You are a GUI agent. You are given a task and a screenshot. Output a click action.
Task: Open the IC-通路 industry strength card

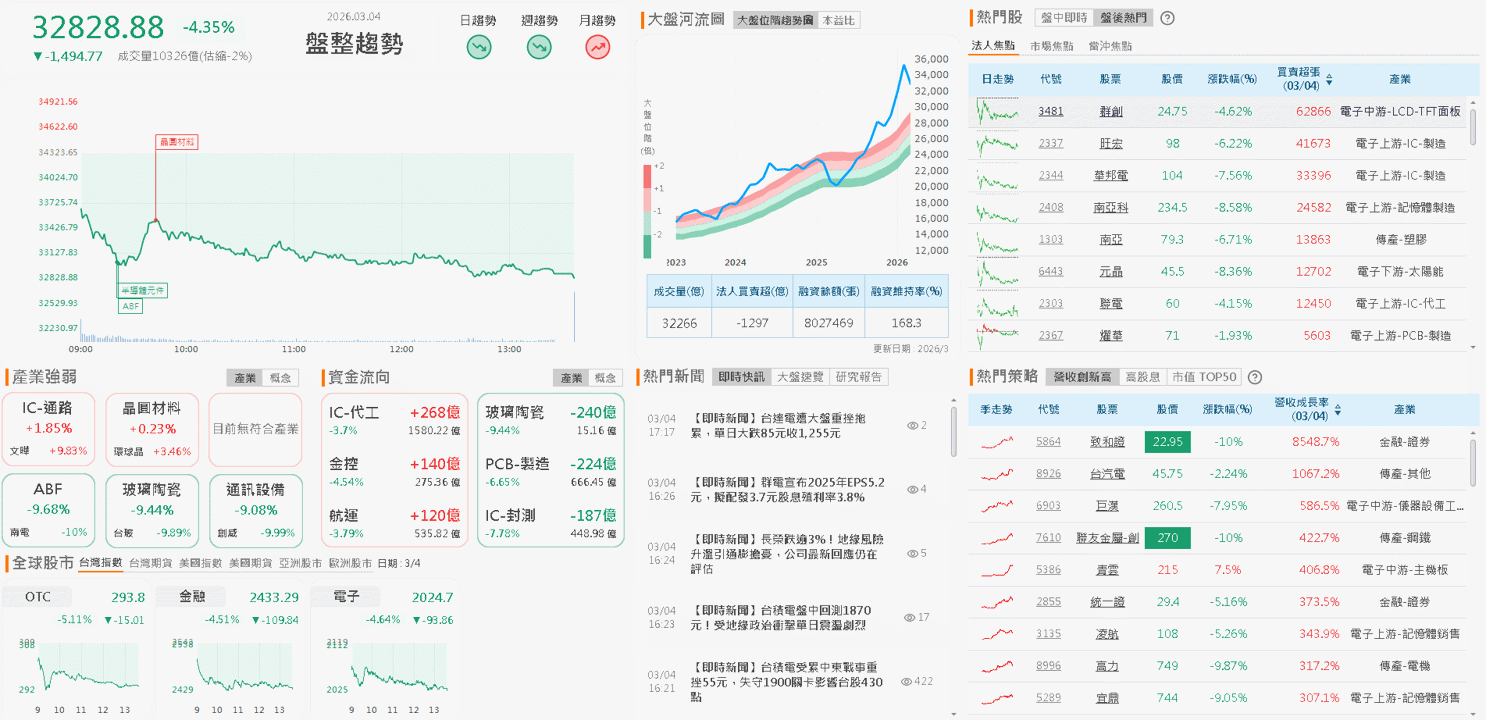pyautogui.click(x=49, y=430)
